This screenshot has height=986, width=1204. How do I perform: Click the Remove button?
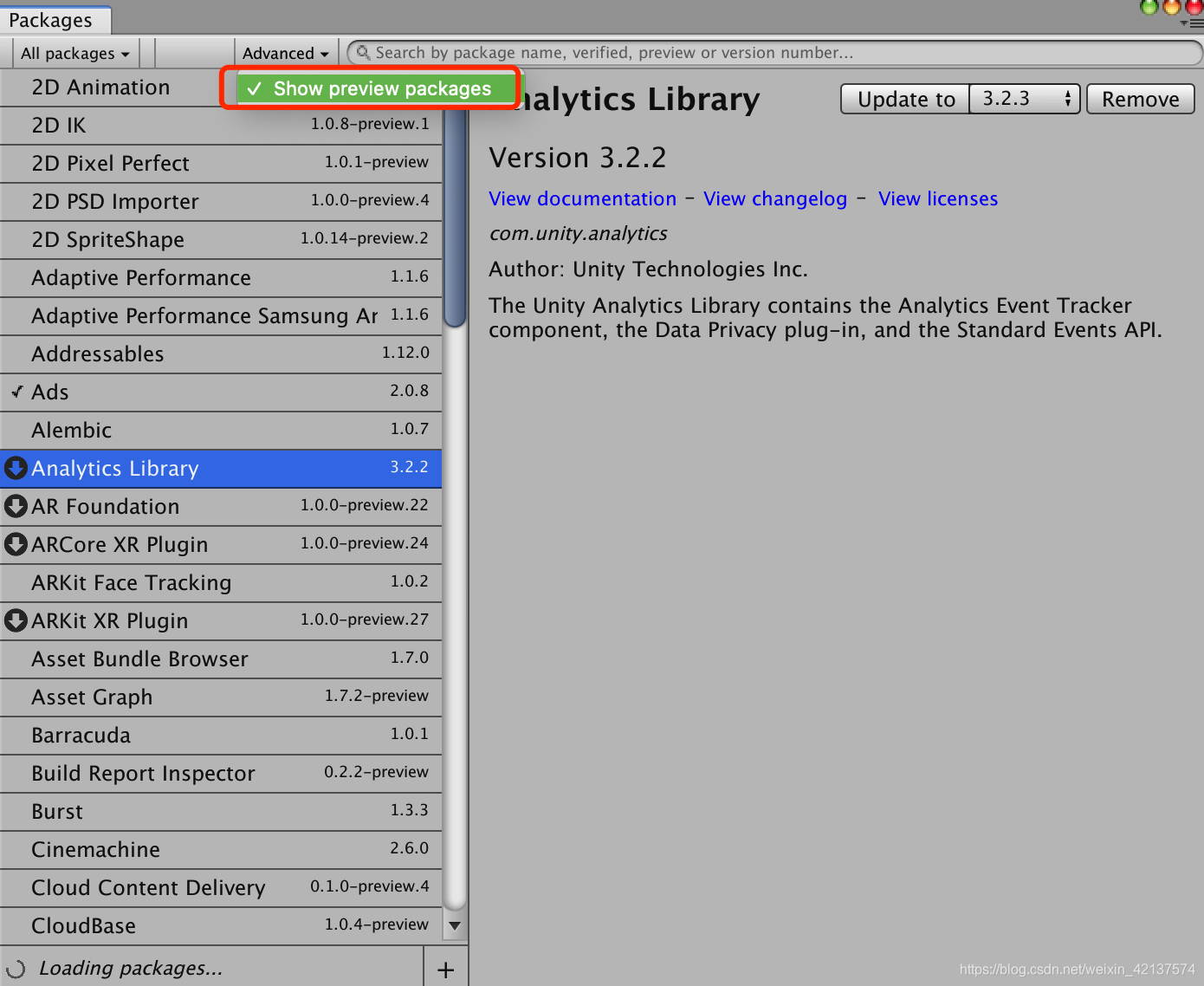tap(1140, 99)
